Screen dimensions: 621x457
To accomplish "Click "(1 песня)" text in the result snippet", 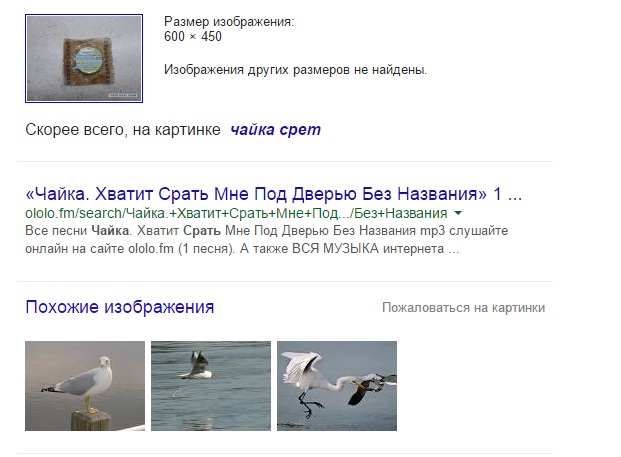I will [206, 249].
